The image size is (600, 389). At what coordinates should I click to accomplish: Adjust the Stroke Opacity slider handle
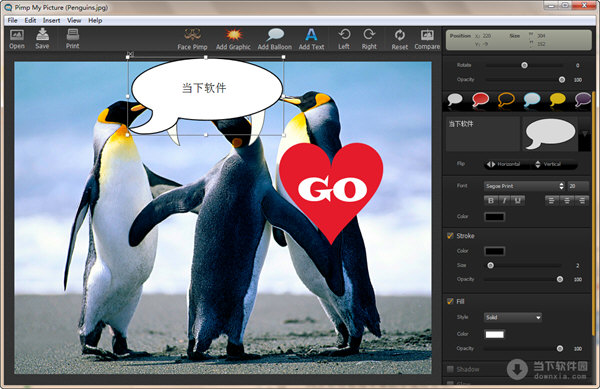(560, 279)
